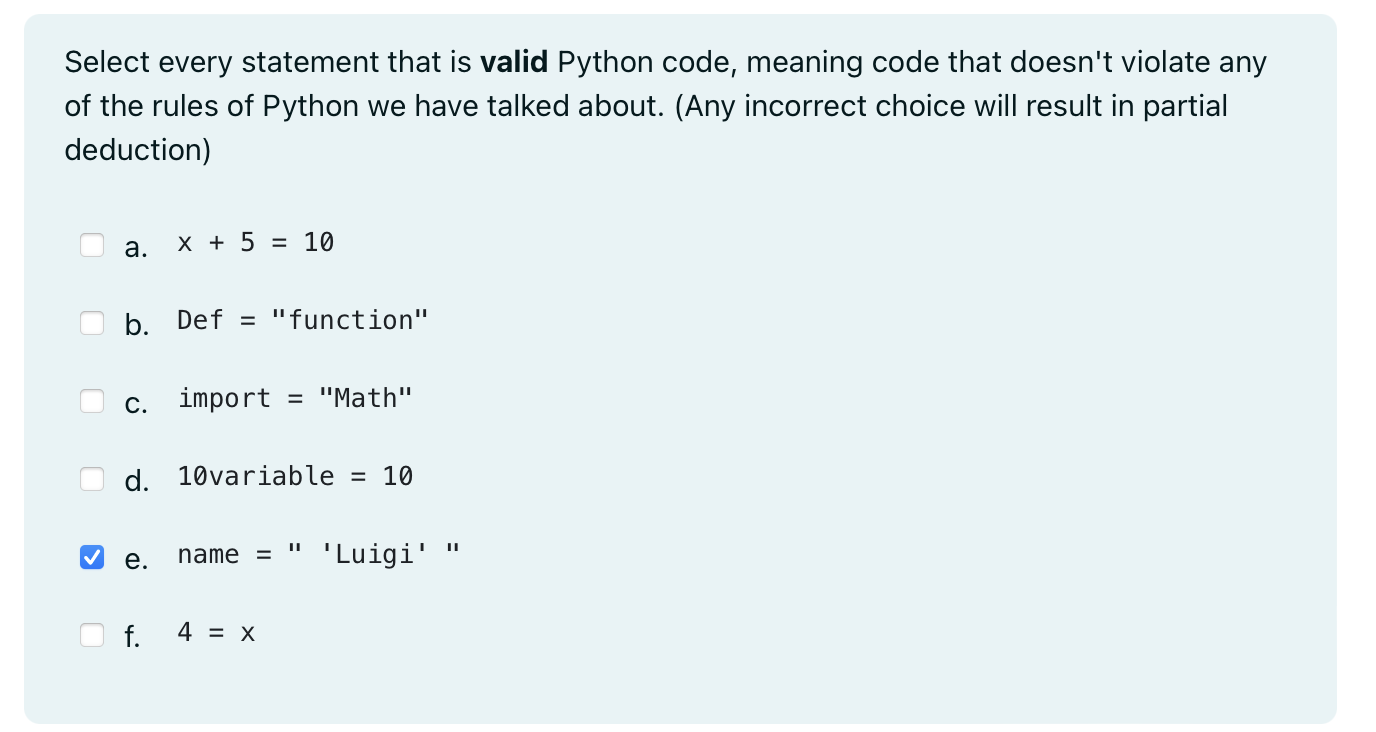Select the checkbox beside option d
This screenshot has width=1376, height=732.
coord(92,479)
